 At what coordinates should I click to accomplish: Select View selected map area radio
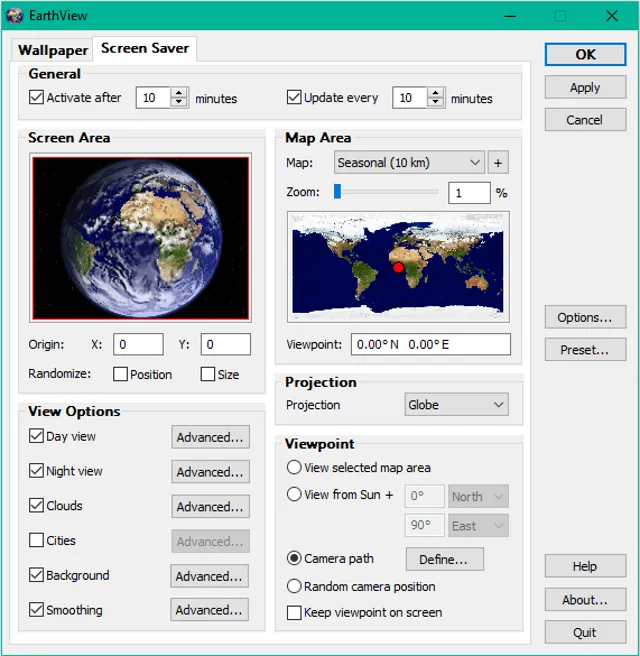[x=294, y=467]
